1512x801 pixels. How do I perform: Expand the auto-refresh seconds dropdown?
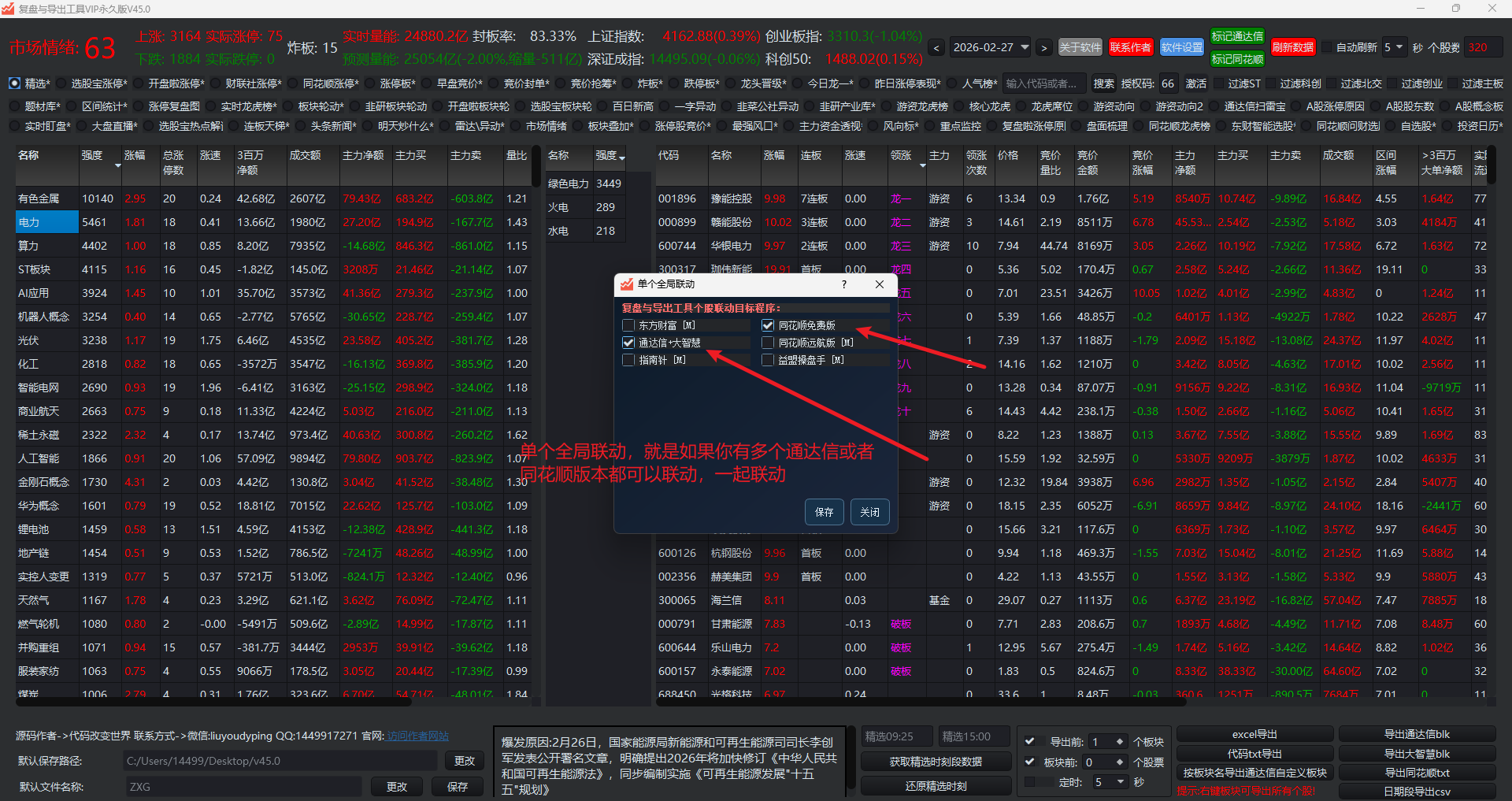coord(1399,47)
